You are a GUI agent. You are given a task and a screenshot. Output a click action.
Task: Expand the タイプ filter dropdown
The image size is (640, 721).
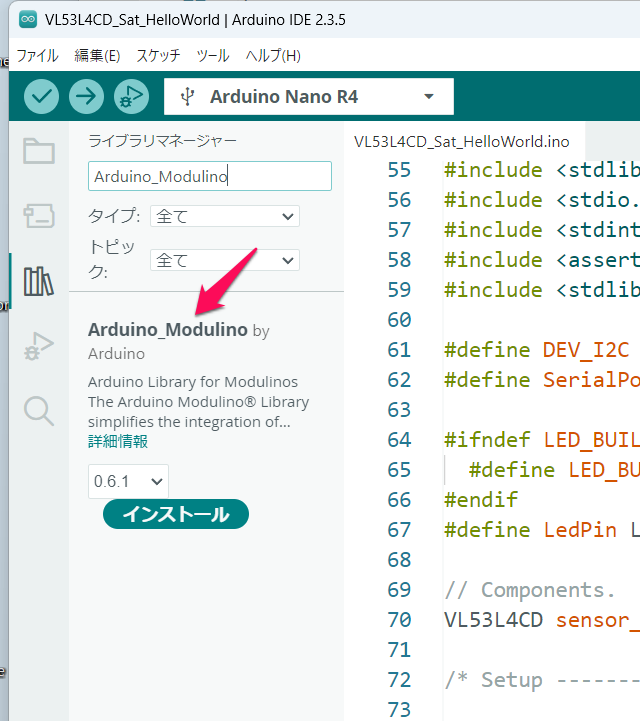(224, 216)
